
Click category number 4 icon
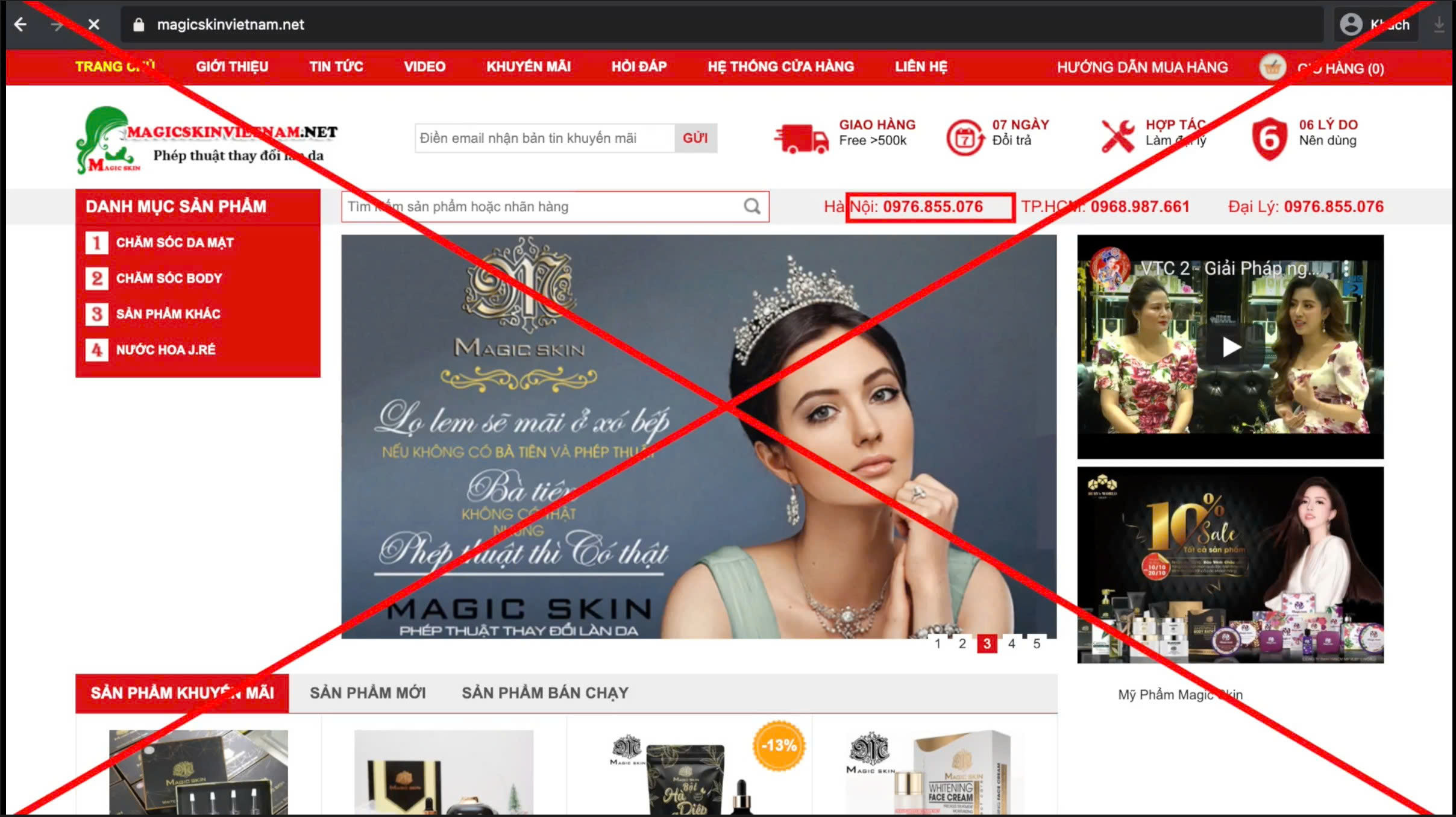[x=96, y=349]
